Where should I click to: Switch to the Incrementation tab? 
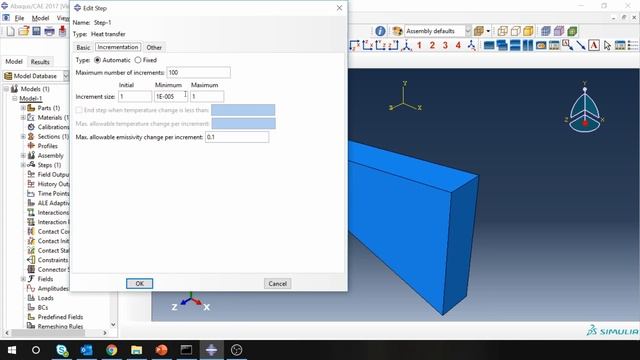tap(118, 47)
